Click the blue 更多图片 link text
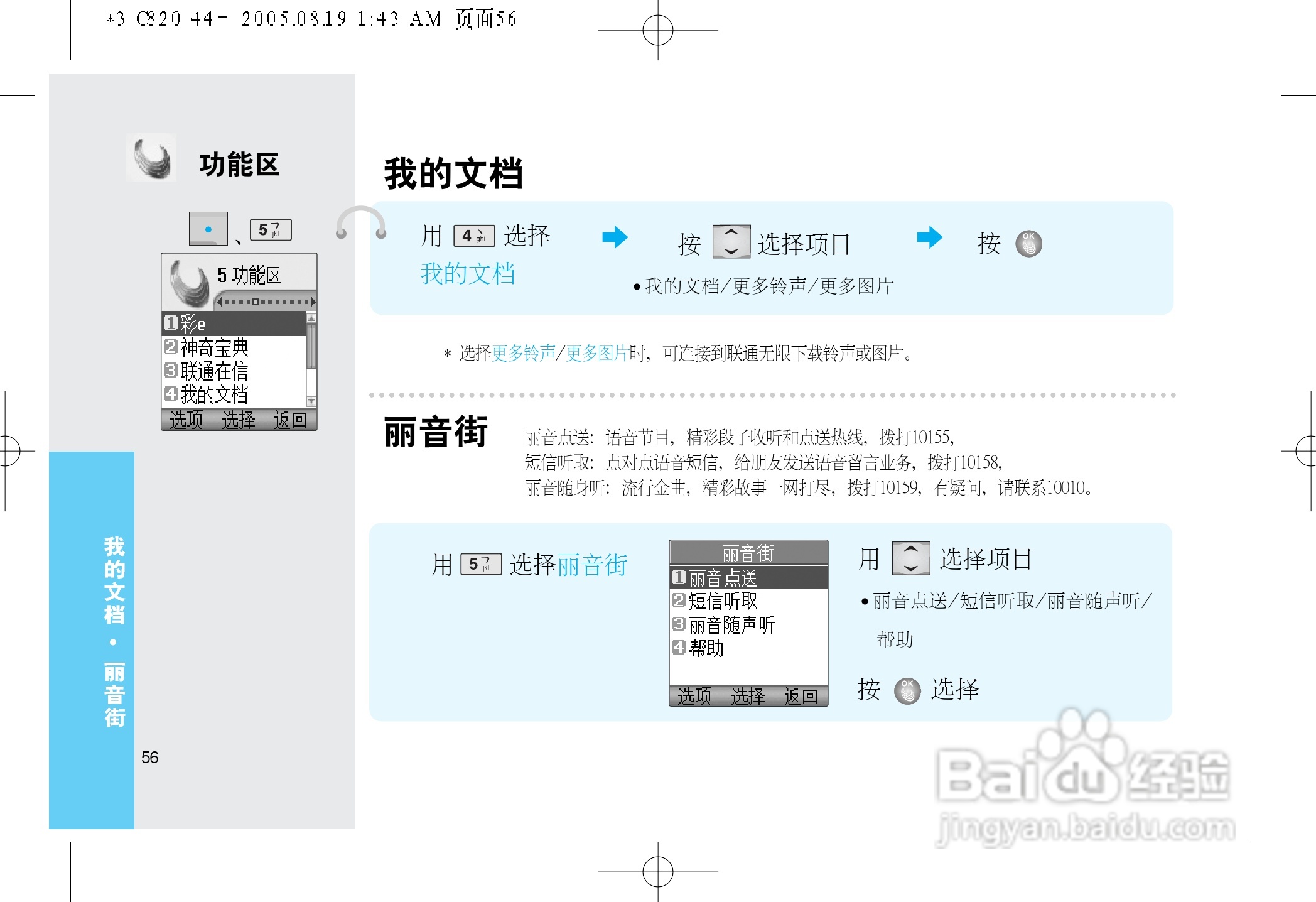Screen dimensions: 1316x902 pyautogui.click(x=597, y=354)
